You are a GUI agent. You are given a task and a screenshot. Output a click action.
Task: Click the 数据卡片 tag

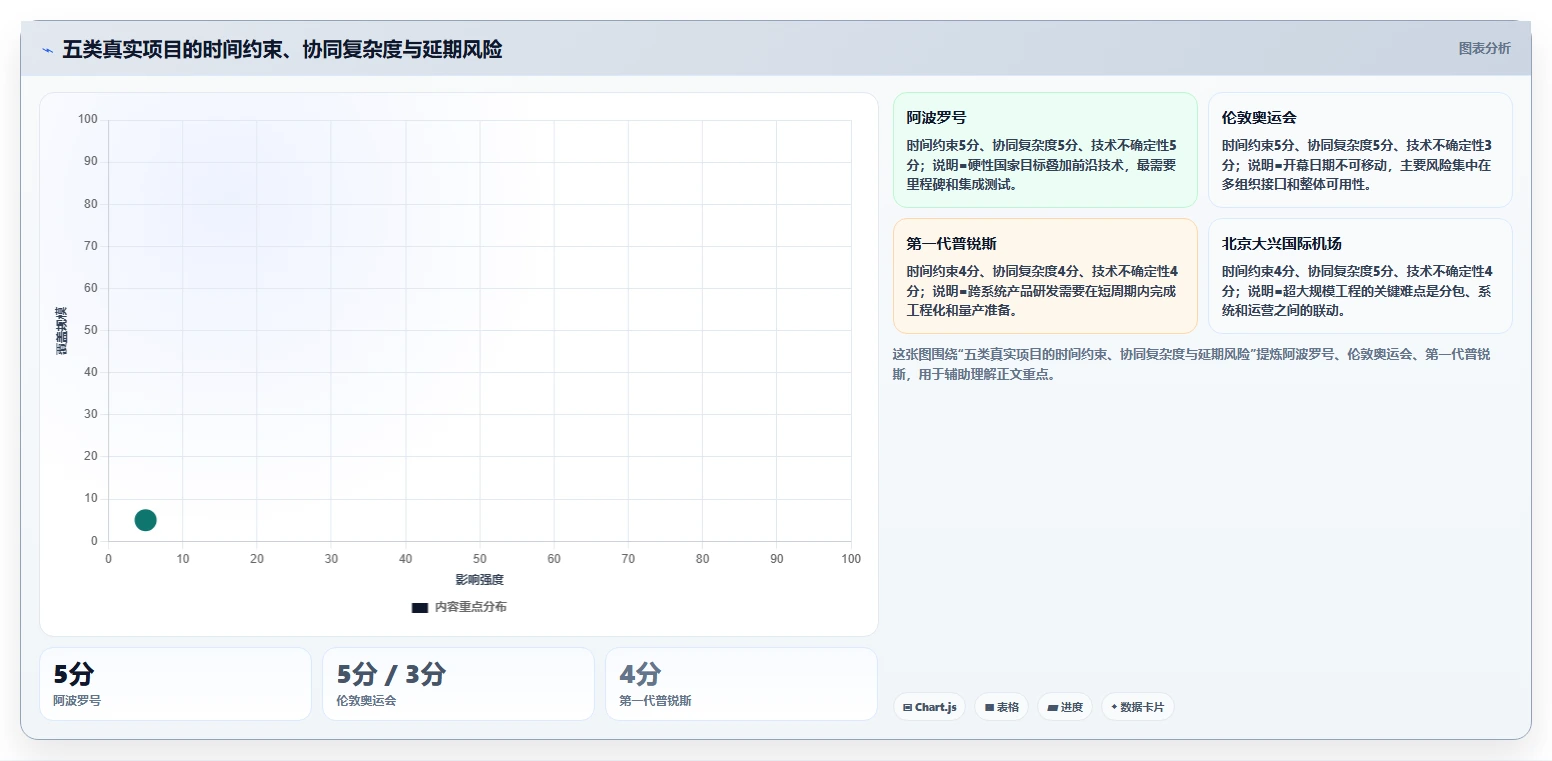(1137, 707)
